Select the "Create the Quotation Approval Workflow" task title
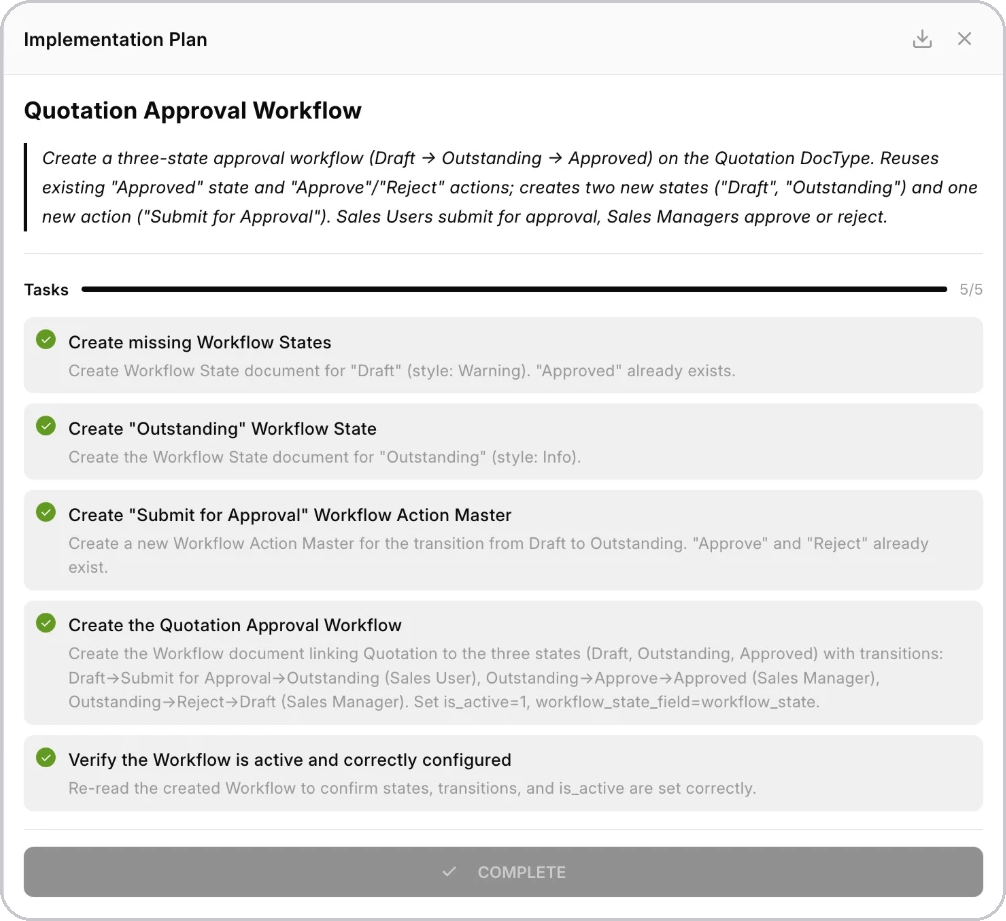Viewport: 1006px width, 921px height. point(235,625)
